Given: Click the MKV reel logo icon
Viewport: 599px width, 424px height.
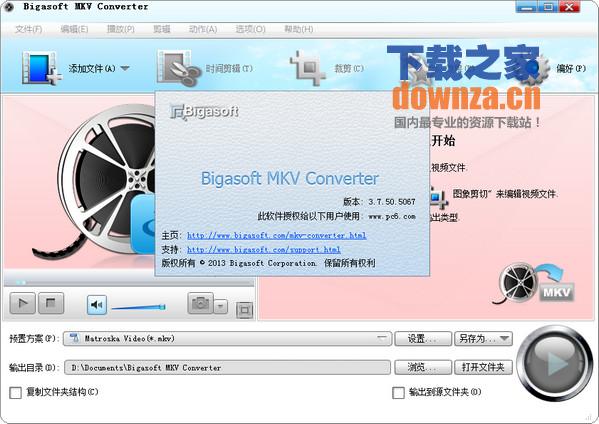Looking at the screenshot, I should tap(534, 283).
